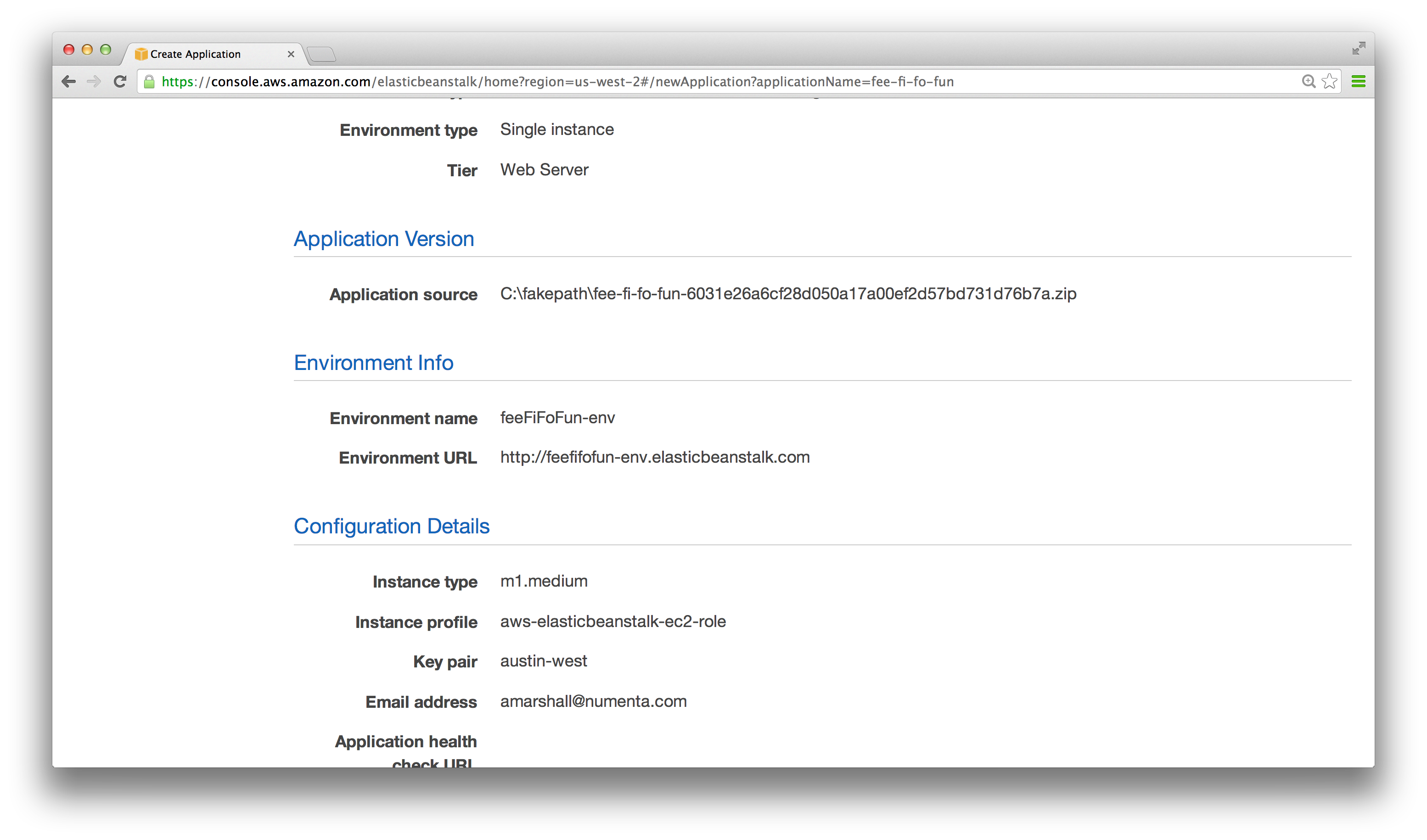Viewport: 1427px width, 840px height.
Task: Minimize the window with the yellow button
Action: 87,50
